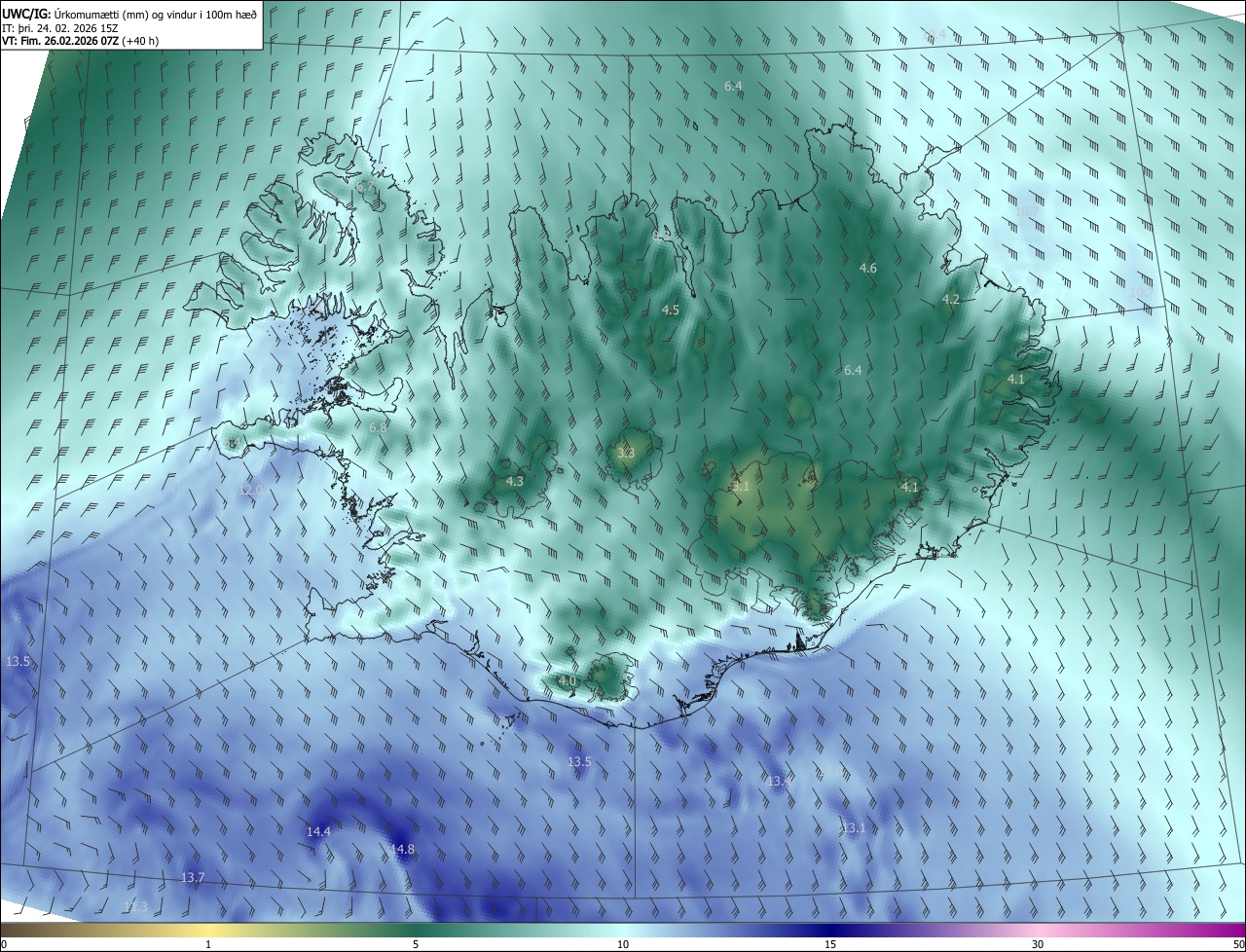Screen dimensions: 1246x952
Task: Select the 4.3 value label
Action: click(515, 481)
